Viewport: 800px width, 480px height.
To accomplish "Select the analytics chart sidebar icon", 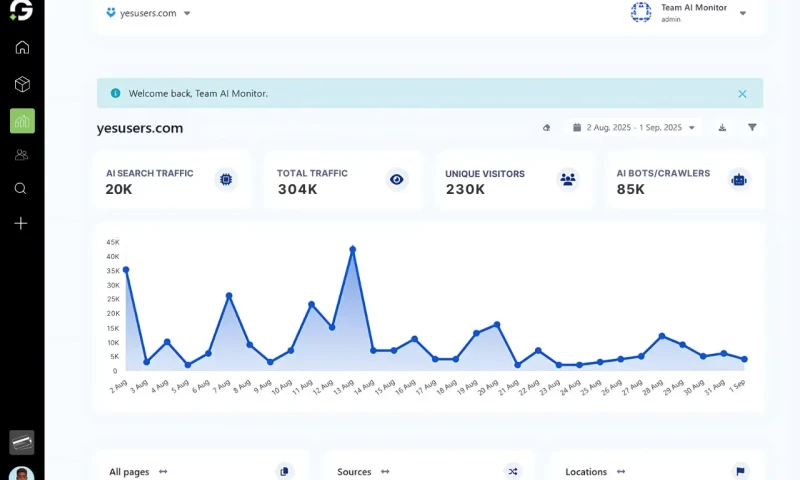I will [22, 121].
